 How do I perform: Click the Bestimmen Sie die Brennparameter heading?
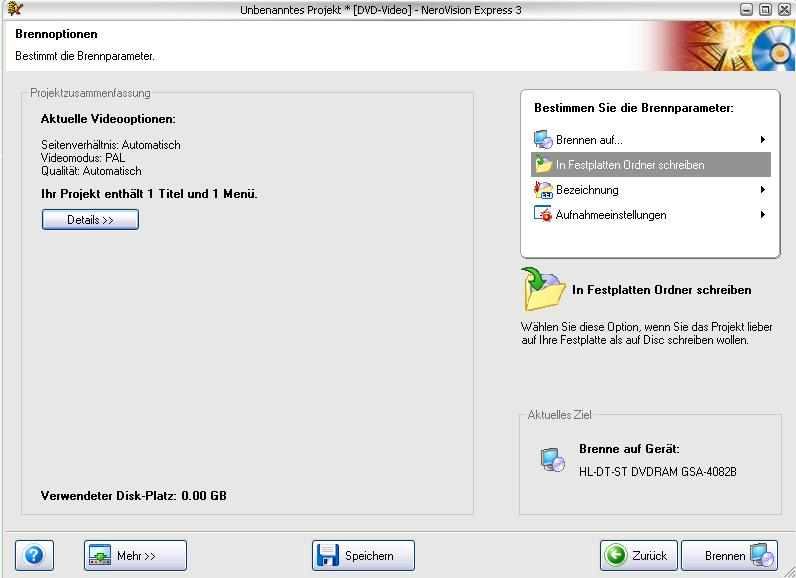pos(634,108)
